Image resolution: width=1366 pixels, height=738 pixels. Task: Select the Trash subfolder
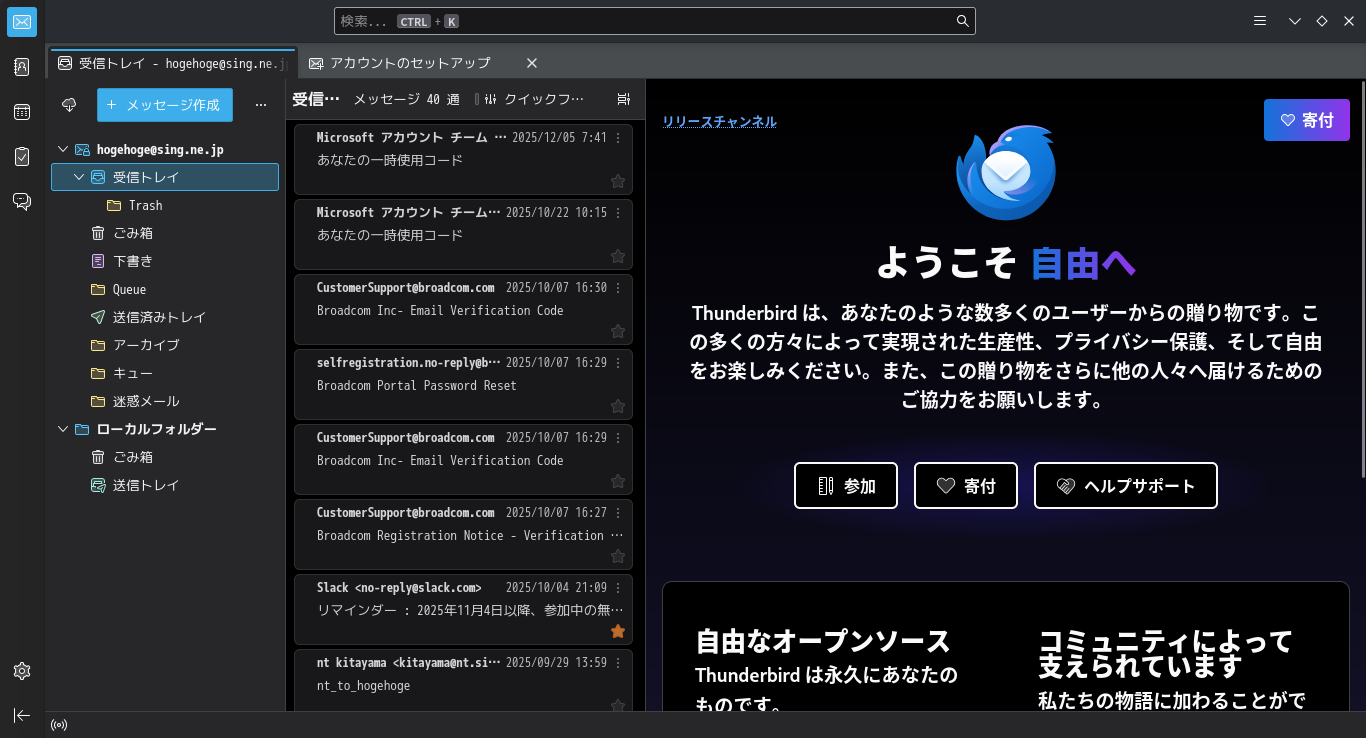coord(165,205)
